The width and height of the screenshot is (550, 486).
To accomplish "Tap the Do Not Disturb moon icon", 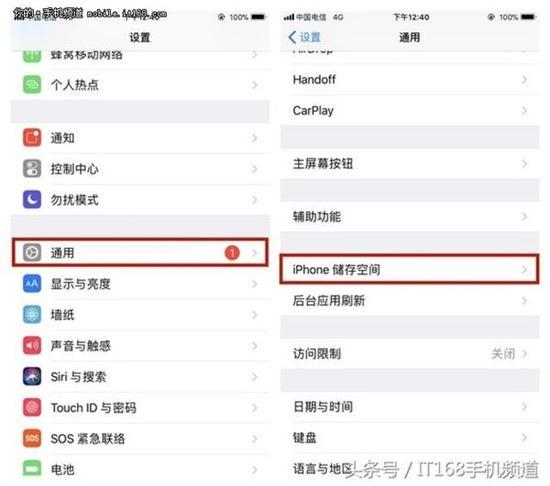I will (x=32, y=200).
